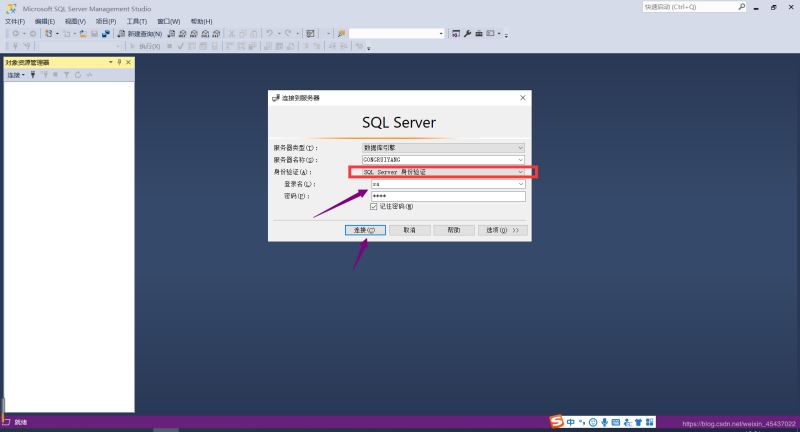Click the navigate backward icon
The height and width of the screenshot is (432, 800).
click(x=16, y=34)
